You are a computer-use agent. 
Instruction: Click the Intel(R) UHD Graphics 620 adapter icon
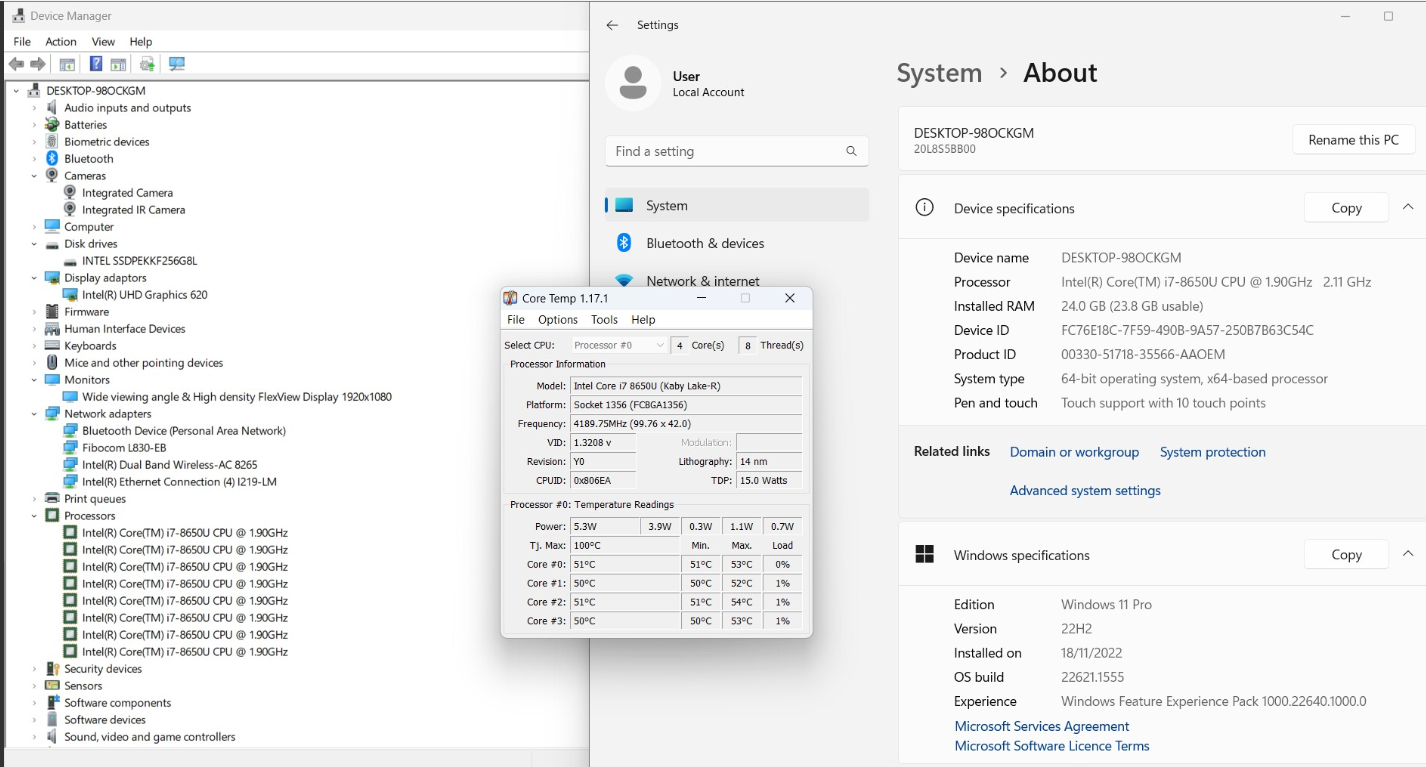pyautogui.click(x=70, y=294)
